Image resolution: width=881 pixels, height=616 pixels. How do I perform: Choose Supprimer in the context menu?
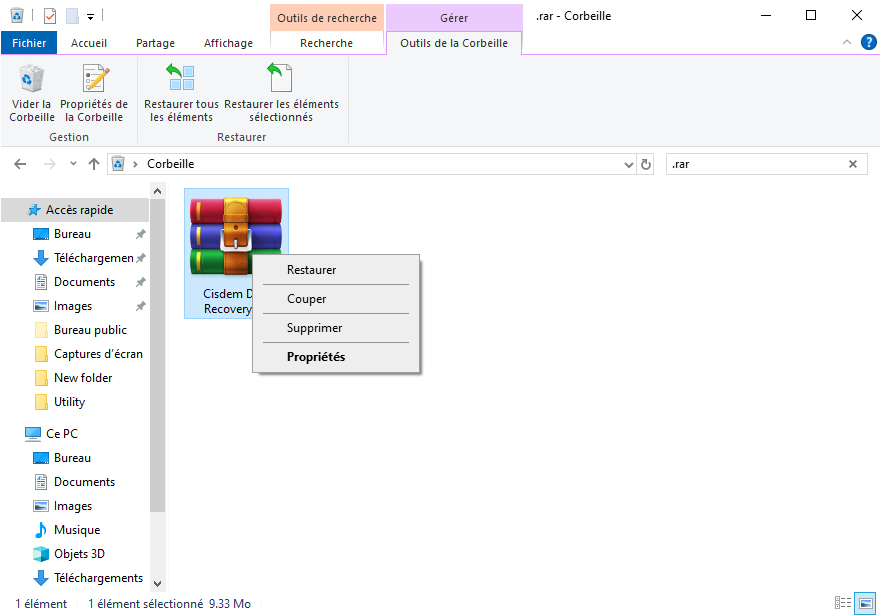(x=336, y=328)
